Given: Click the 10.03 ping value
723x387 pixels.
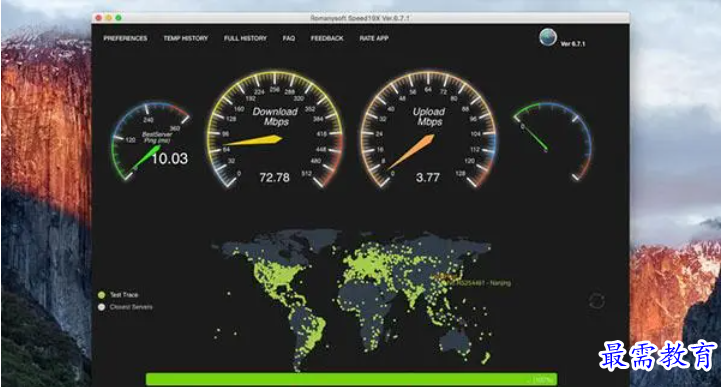Looking at the screenshot, I should click(170, 159).
